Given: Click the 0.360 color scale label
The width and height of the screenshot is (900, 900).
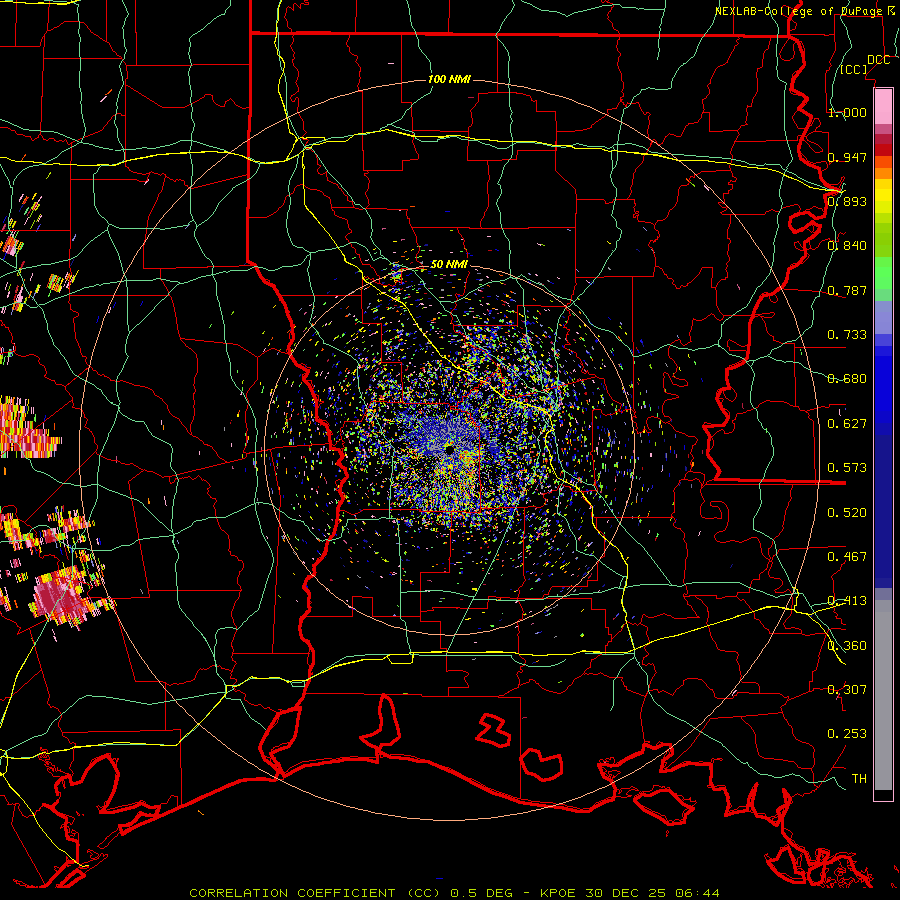Looking at the screenshot, I should coord(847,646).
